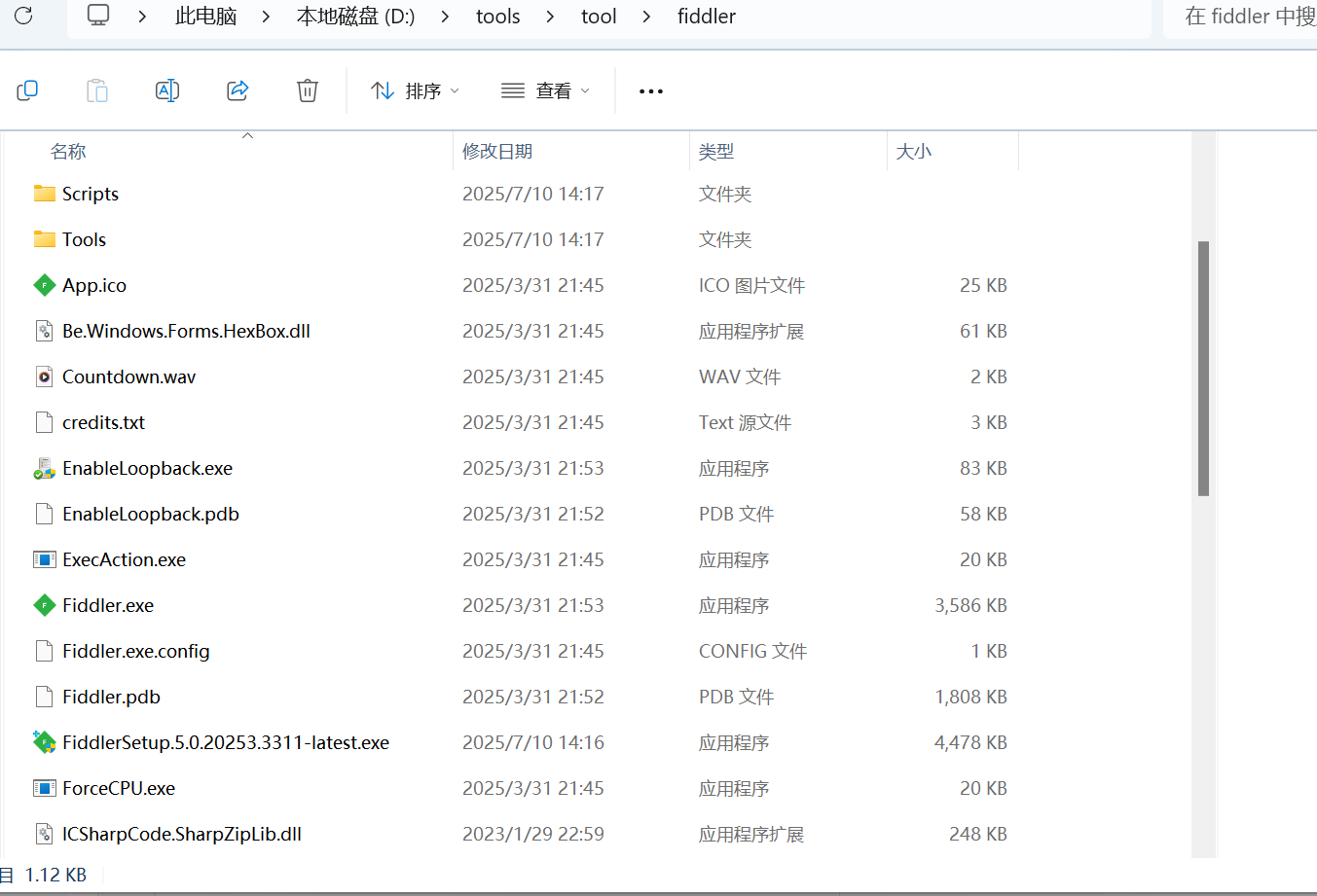
Task: Click the rename icon in the toolbar
Action: (x=167, y=90)
